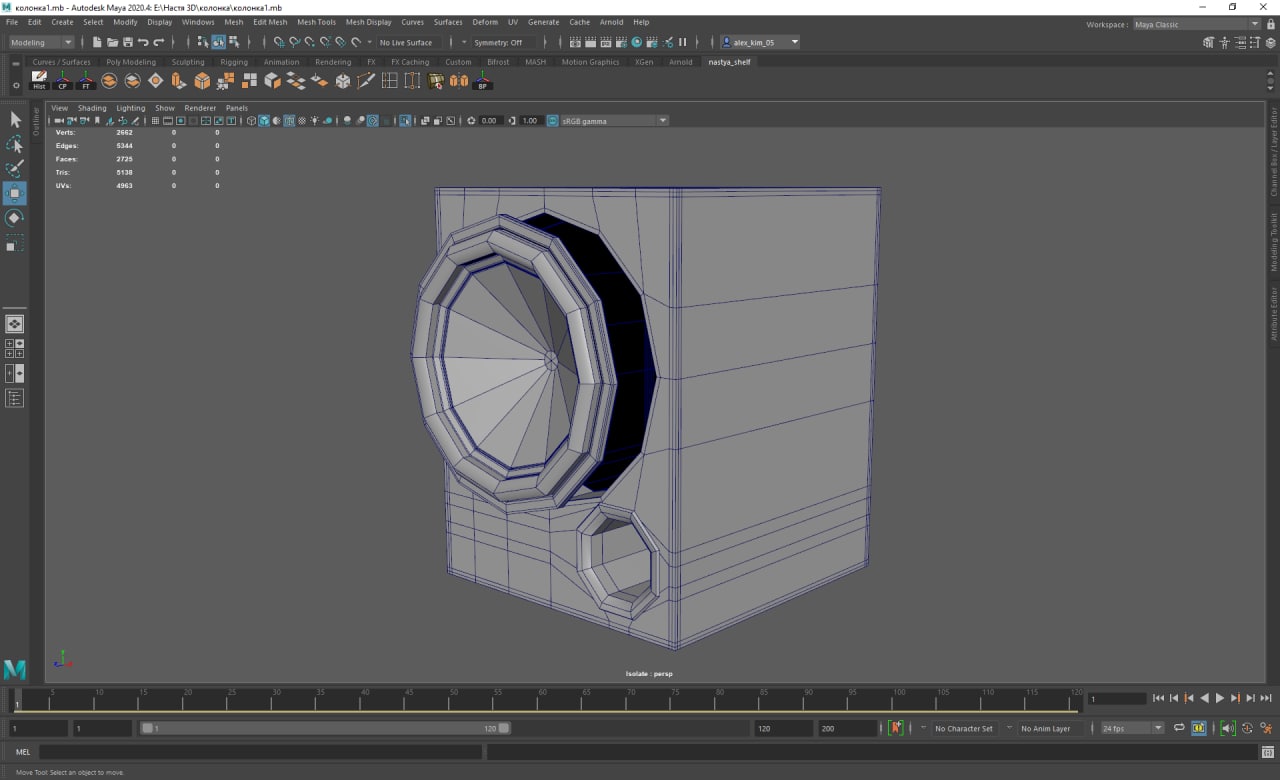
Task: Open the Attribute Editor side tab
Action: click(x=1274, y=313)
